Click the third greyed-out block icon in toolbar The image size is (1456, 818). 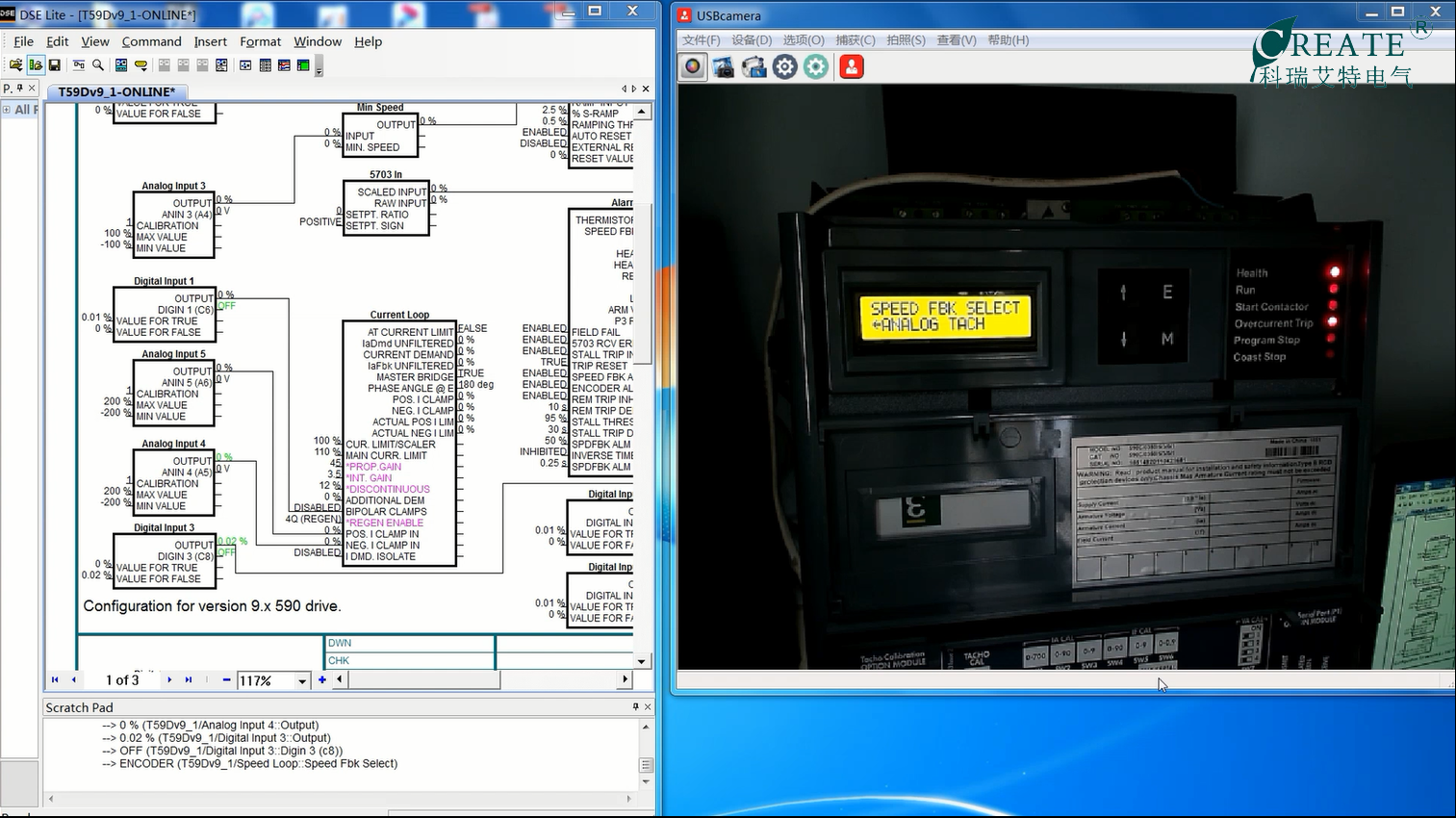tap(202, 65)
